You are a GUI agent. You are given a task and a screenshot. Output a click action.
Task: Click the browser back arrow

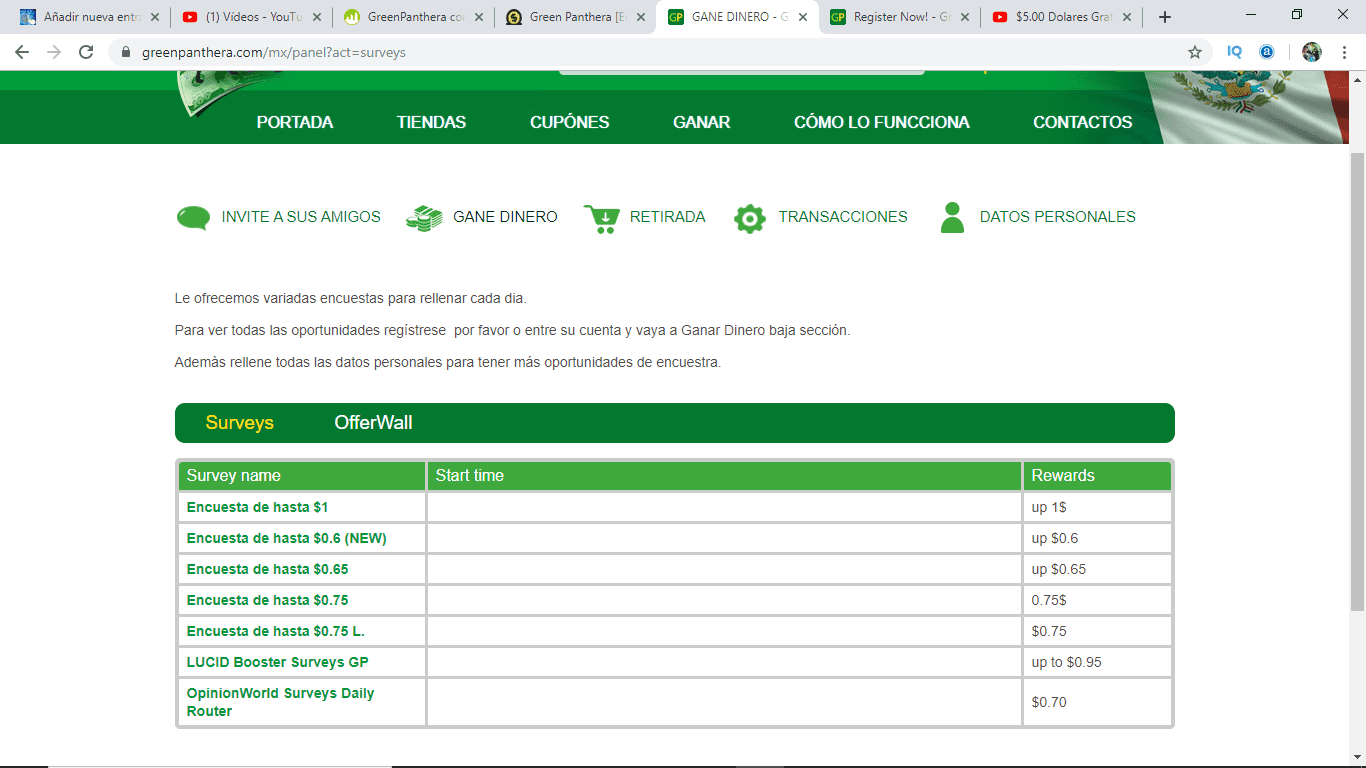point(22,52)
